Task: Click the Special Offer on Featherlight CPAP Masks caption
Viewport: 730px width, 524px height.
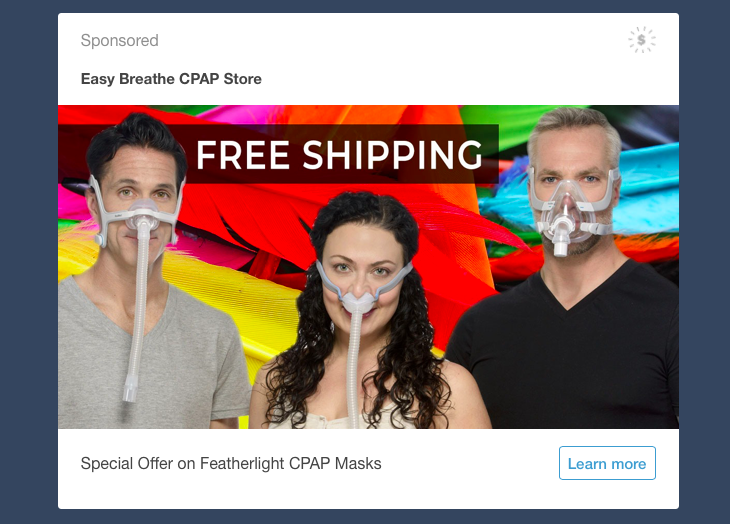Action: coord(231,464)
